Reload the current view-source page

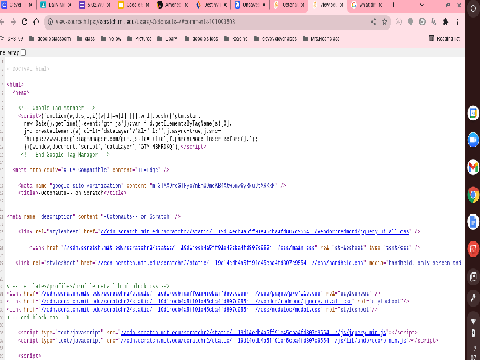pyautogui.click(x=24, y=22)
